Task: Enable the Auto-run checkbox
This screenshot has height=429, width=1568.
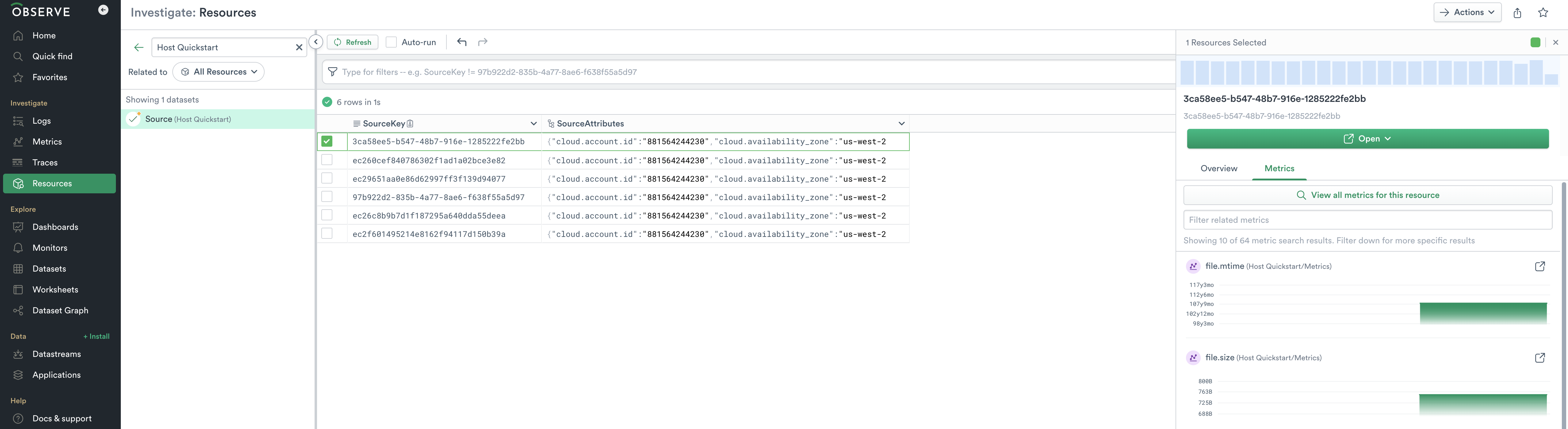Action: point(392,42)
